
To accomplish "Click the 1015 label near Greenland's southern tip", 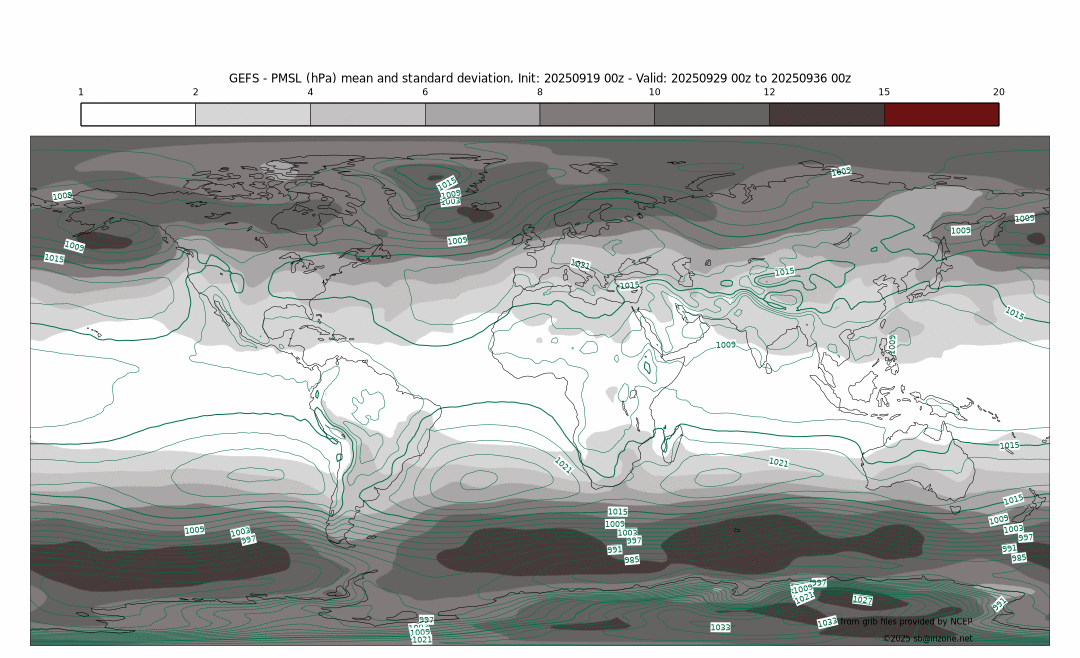I will tap(447, 183).
